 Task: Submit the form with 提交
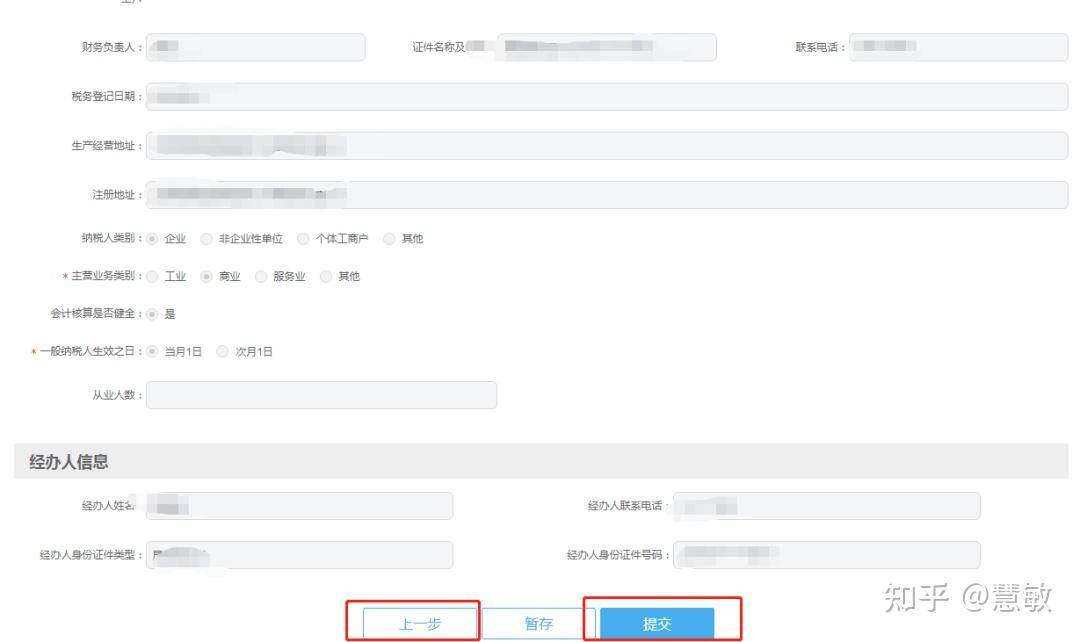pyautogui.click(x=657, y=624)
